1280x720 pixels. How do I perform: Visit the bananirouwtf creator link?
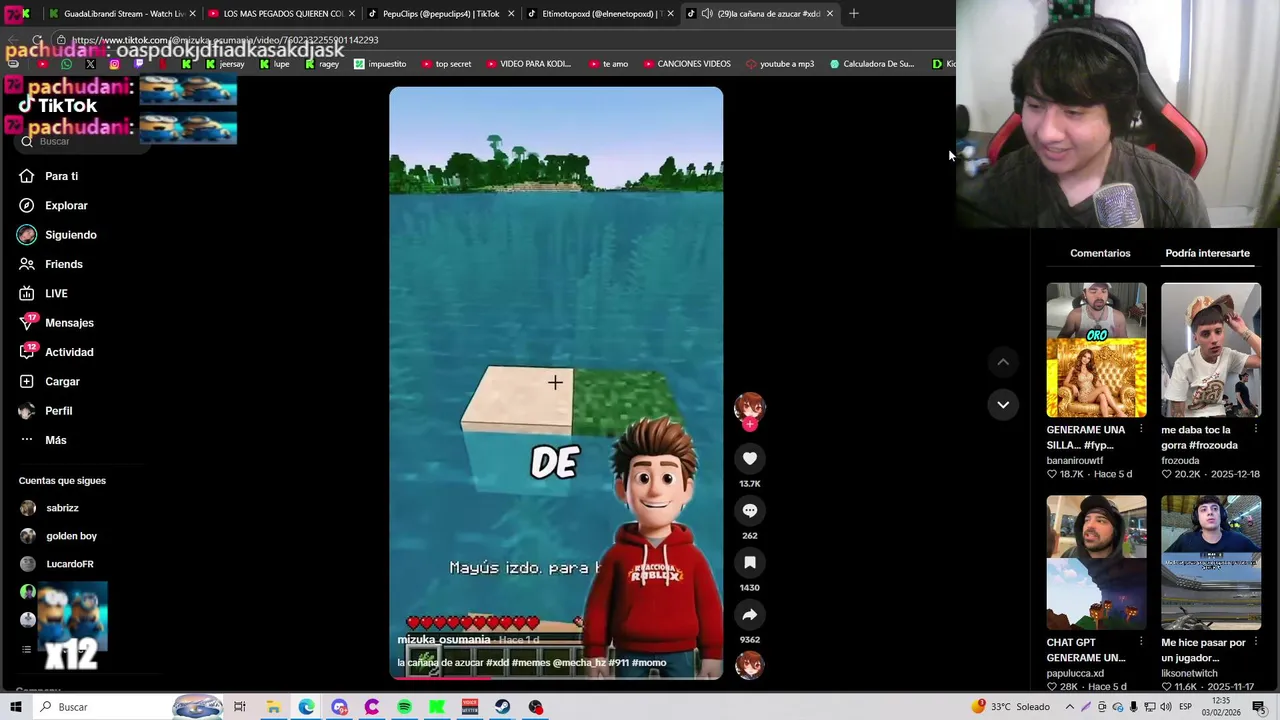point(1074,461)
